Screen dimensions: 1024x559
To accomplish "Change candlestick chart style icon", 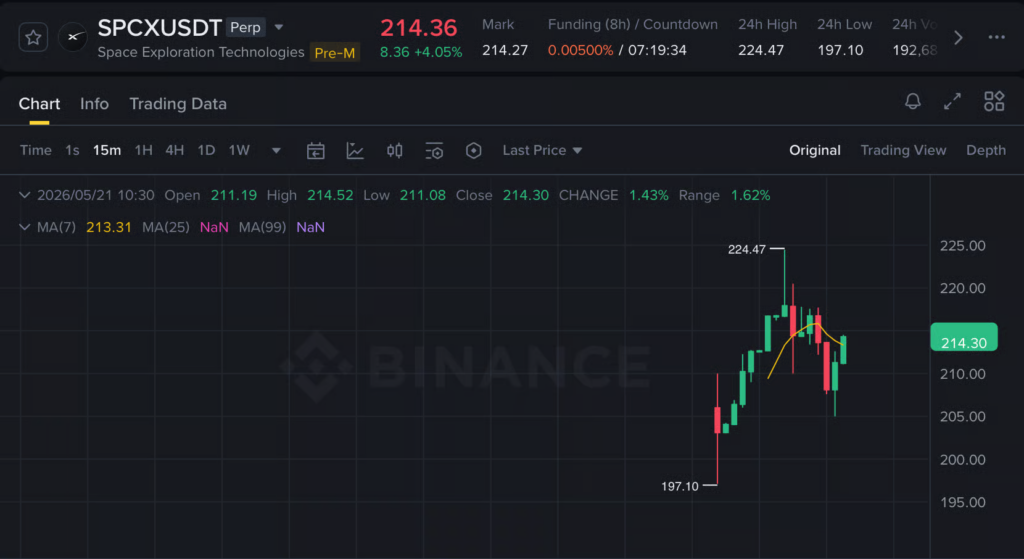I will coord(394,151).
